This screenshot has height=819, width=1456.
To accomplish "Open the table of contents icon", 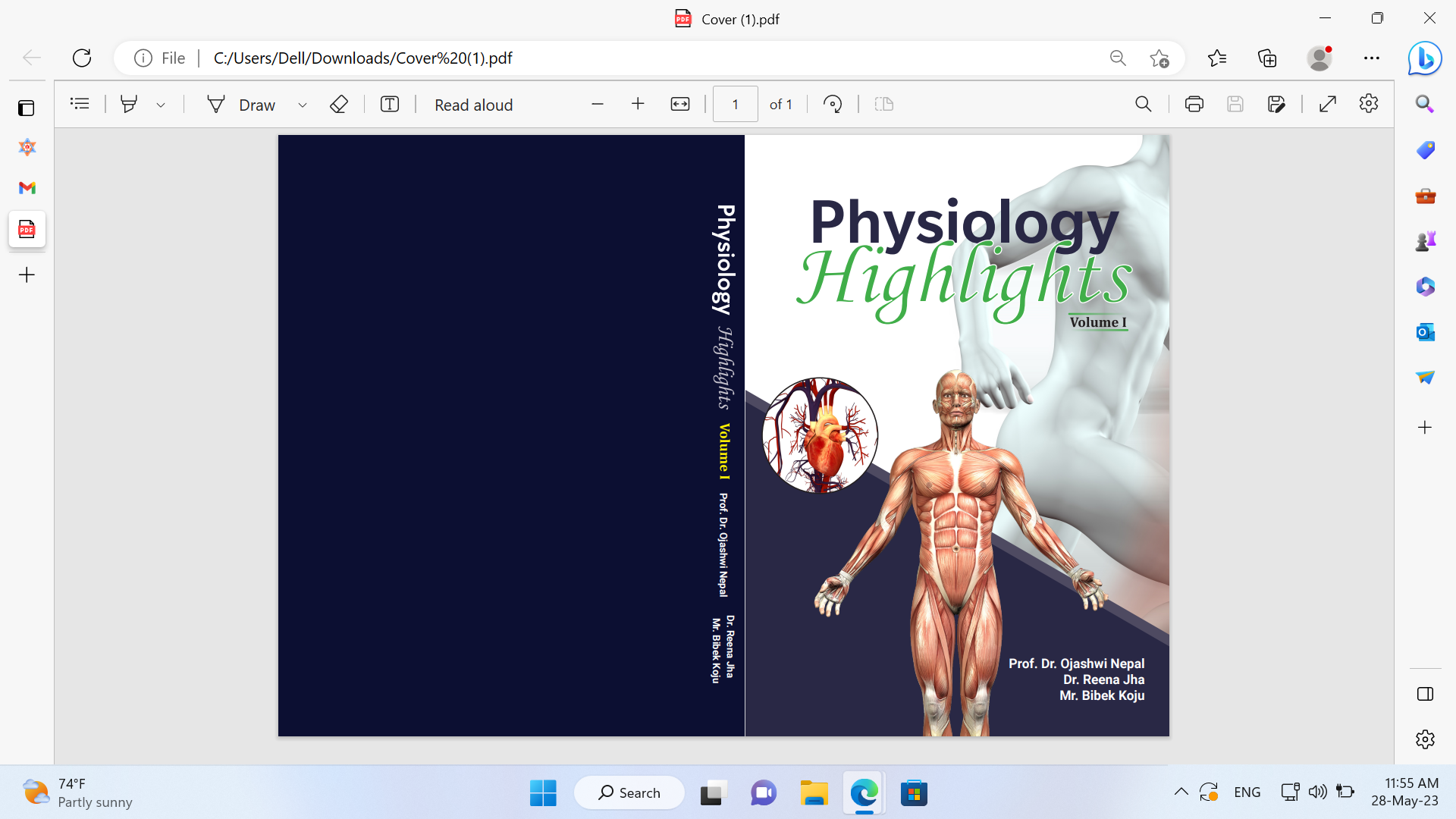I will (x=80, y=104).
